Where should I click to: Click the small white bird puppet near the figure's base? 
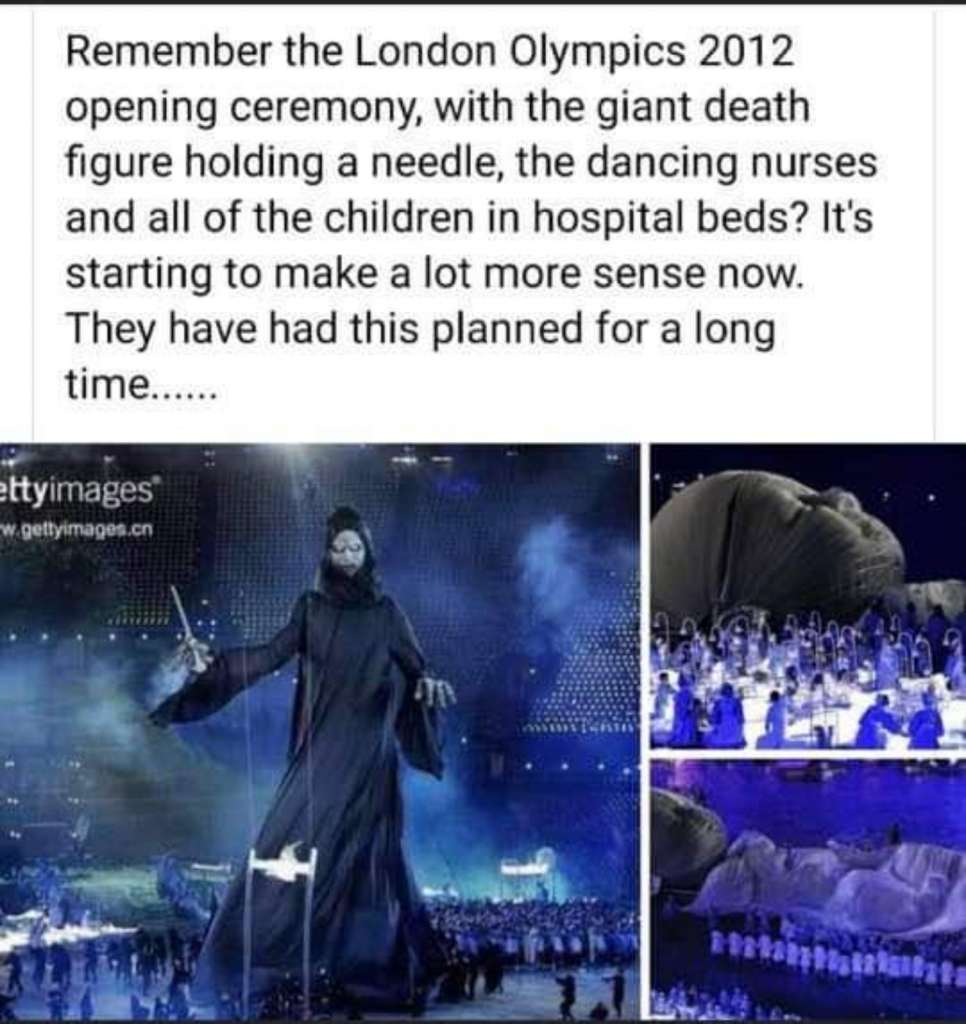[282, 857]
